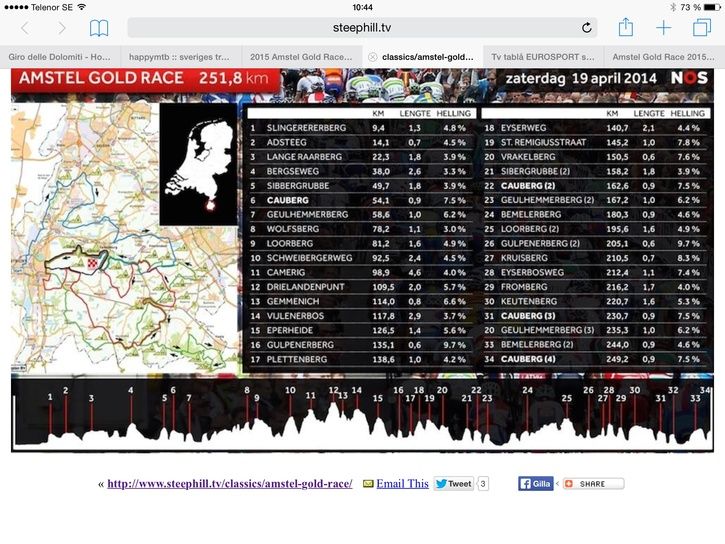Open Amstel Gold Race 2015 last tab

[664, 57]
